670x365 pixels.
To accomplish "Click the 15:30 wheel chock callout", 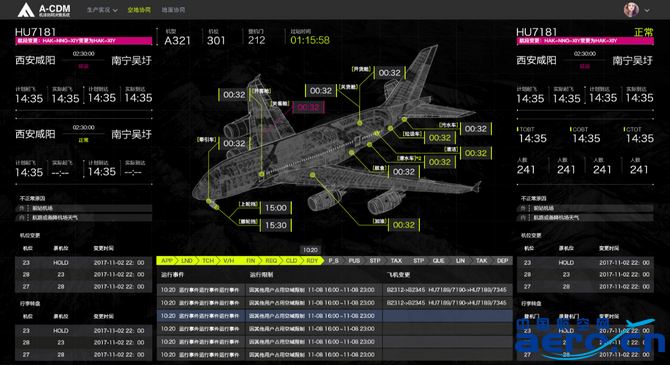I will pyautogui.click(x=276, y=225).
